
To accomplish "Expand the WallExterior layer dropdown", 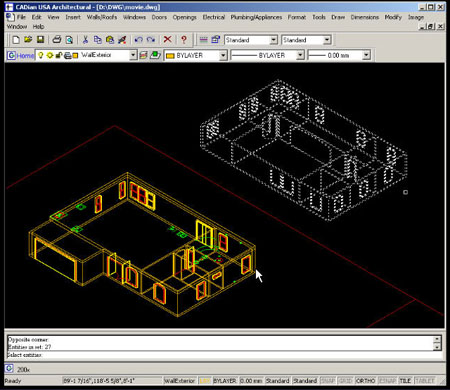I will point(133,55).
